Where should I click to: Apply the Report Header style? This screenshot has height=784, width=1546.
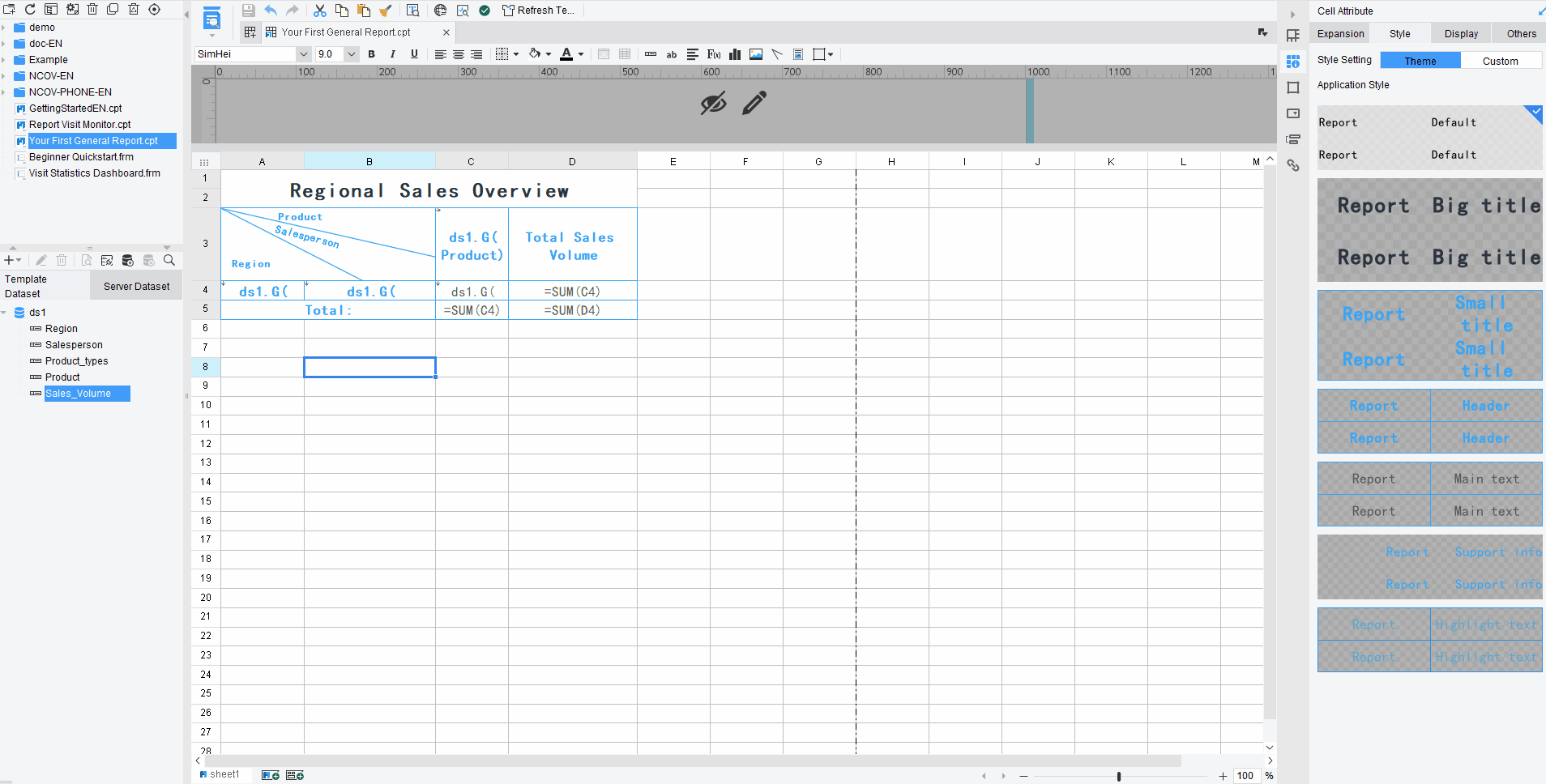tap(1430, 421)
